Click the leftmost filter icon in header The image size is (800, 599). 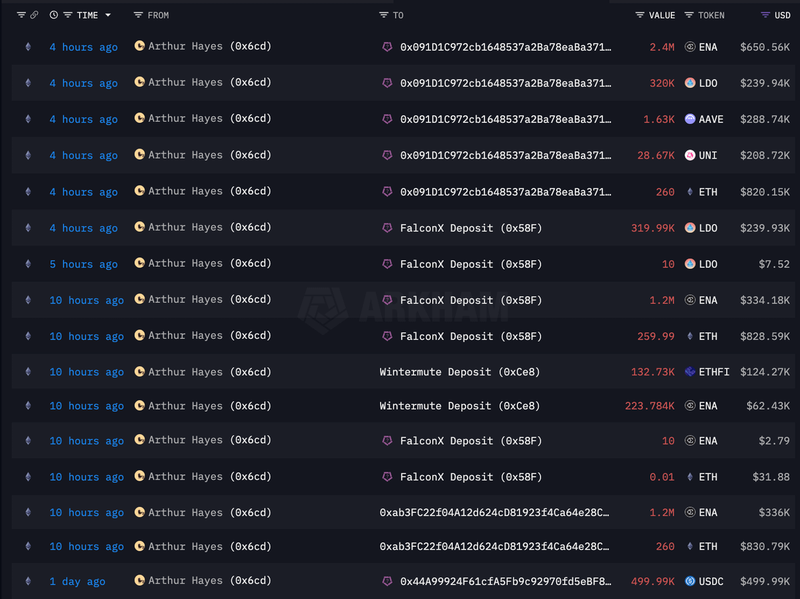(x=21, y=16)
